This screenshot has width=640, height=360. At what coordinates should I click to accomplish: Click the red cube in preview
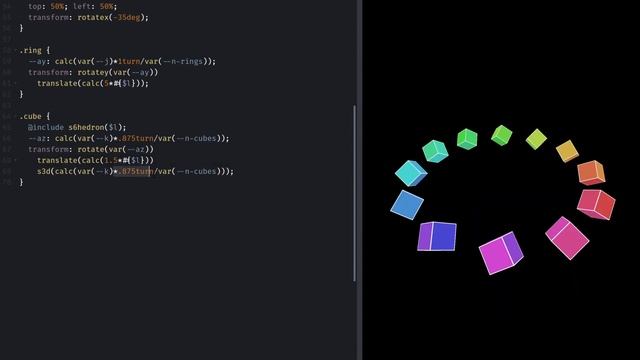tap(596, 204)
